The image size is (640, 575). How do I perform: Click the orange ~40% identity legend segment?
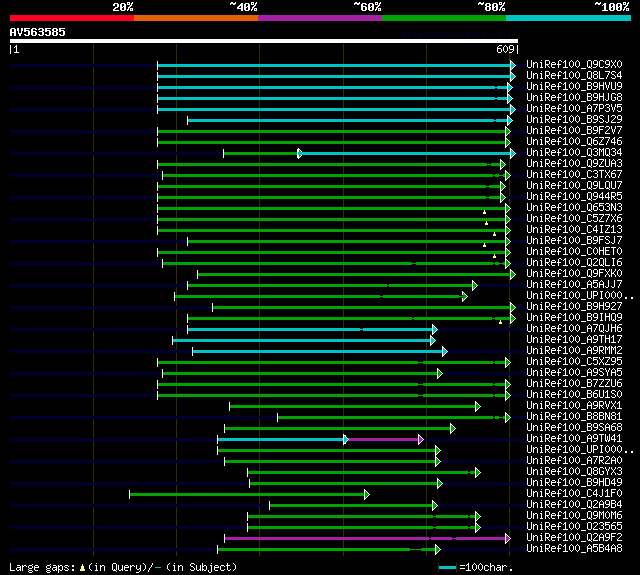pos(196,18)
